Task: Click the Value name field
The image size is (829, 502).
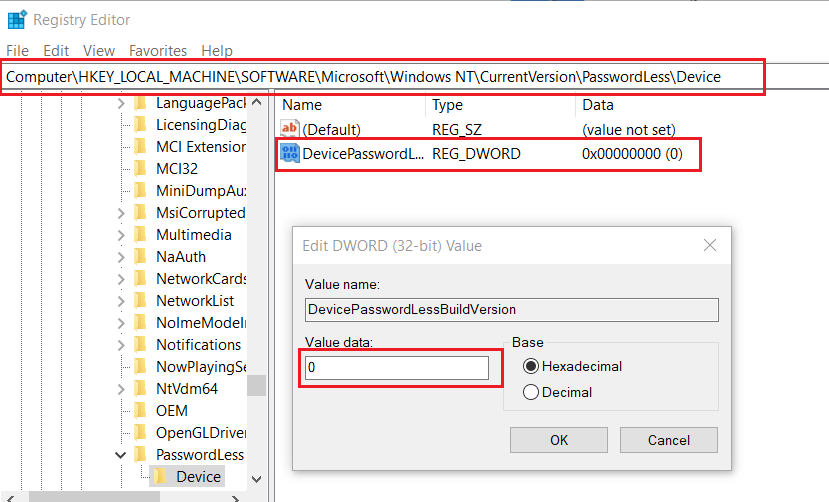Action: [x=511, y=310]
